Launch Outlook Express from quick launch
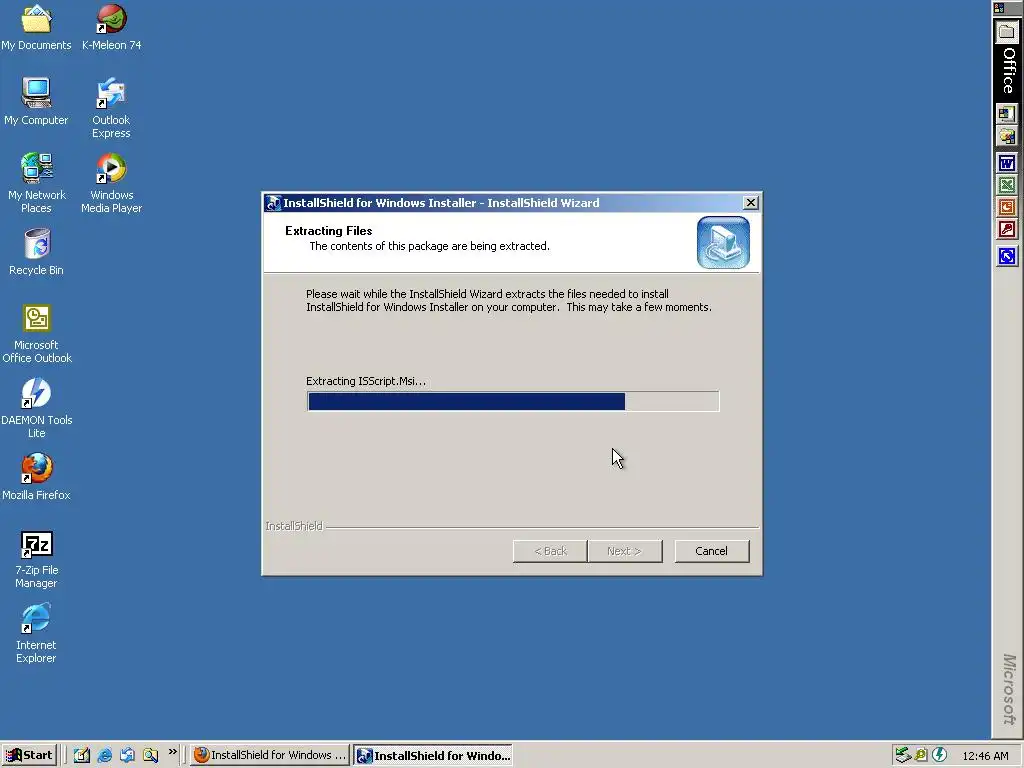 [x=127, y=755]
